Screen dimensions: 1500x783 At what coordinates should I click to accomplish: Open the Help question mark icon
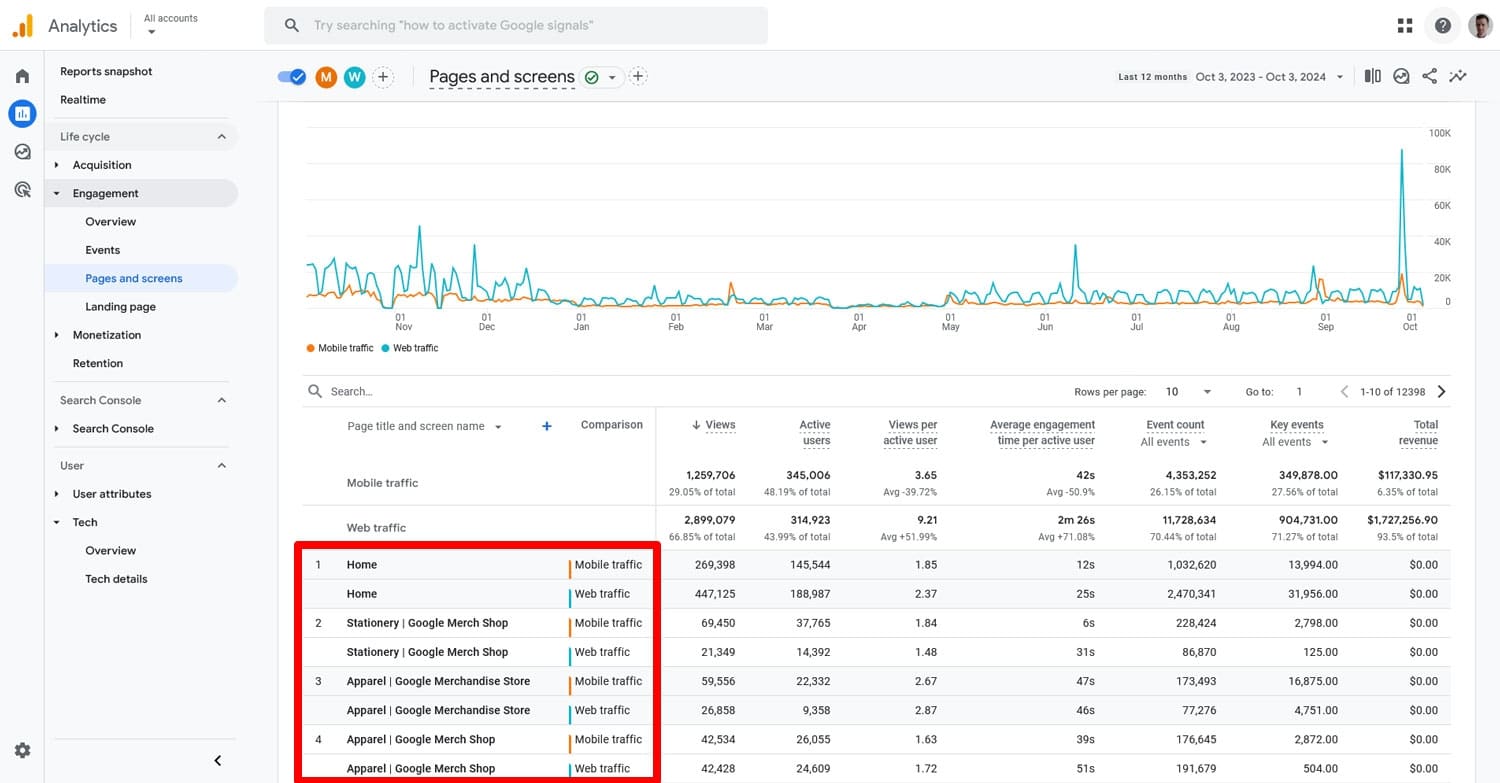(1442, 25)
